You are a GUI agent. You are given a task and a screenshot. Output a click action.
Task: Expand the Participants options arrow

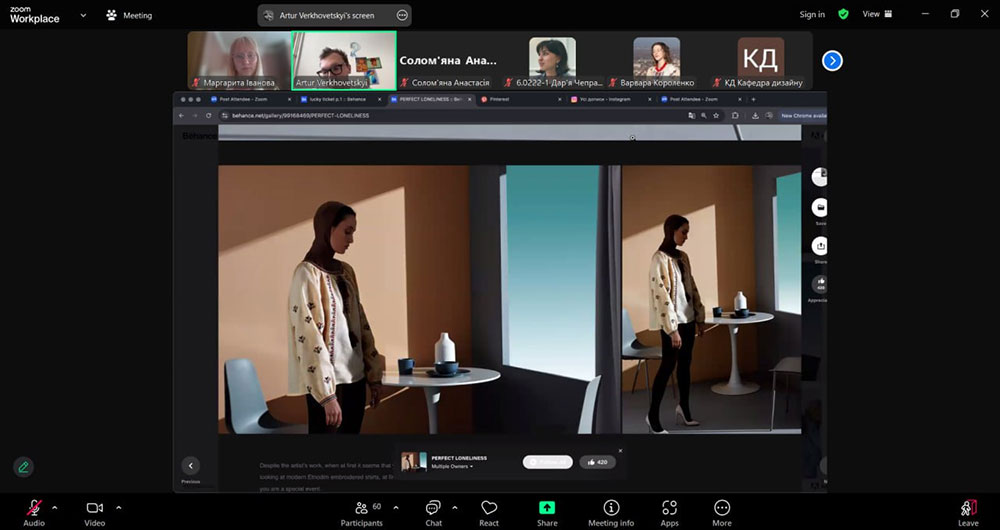(395, 508)
